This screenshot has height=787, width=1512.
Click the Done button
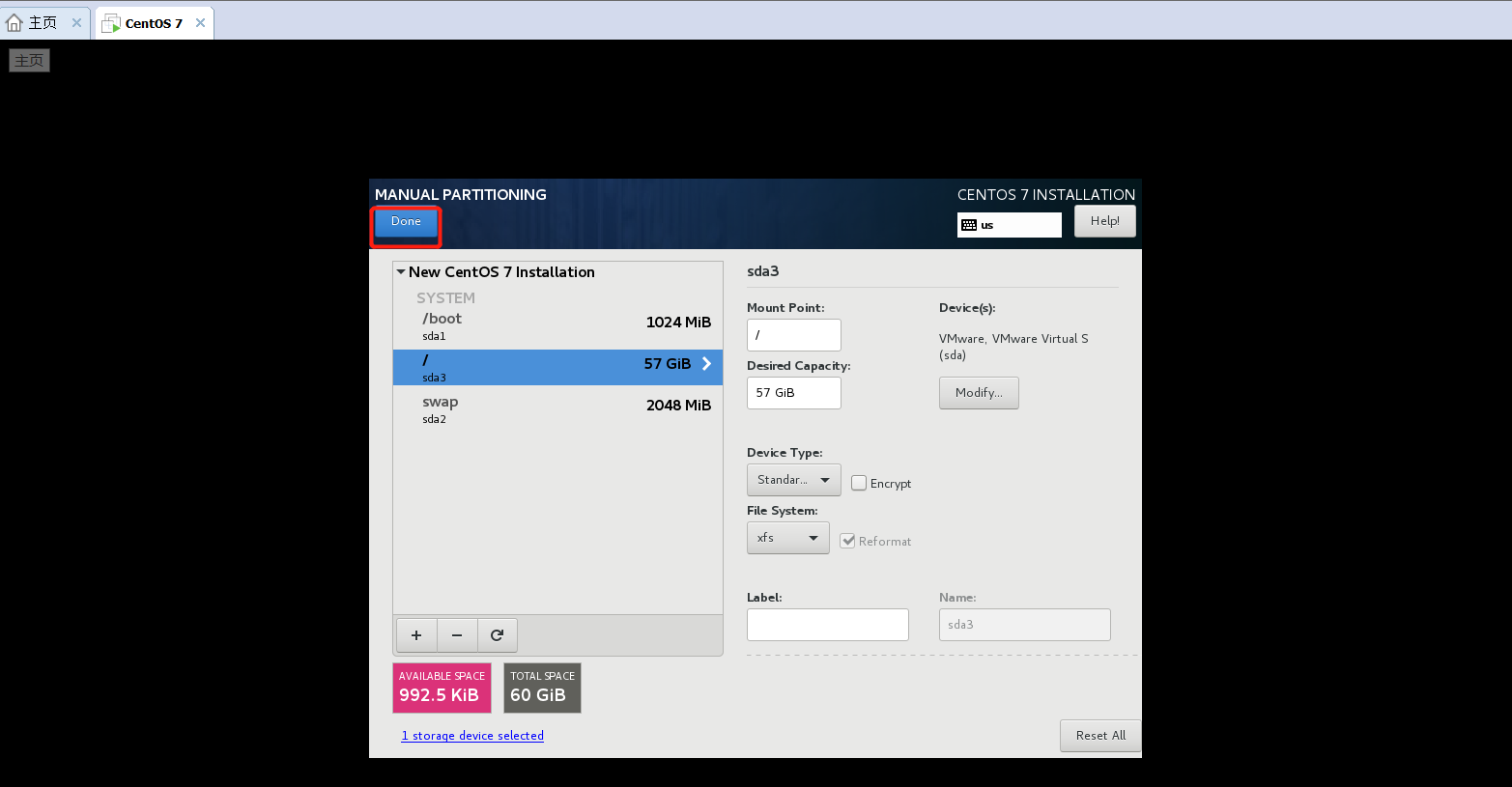406,223
